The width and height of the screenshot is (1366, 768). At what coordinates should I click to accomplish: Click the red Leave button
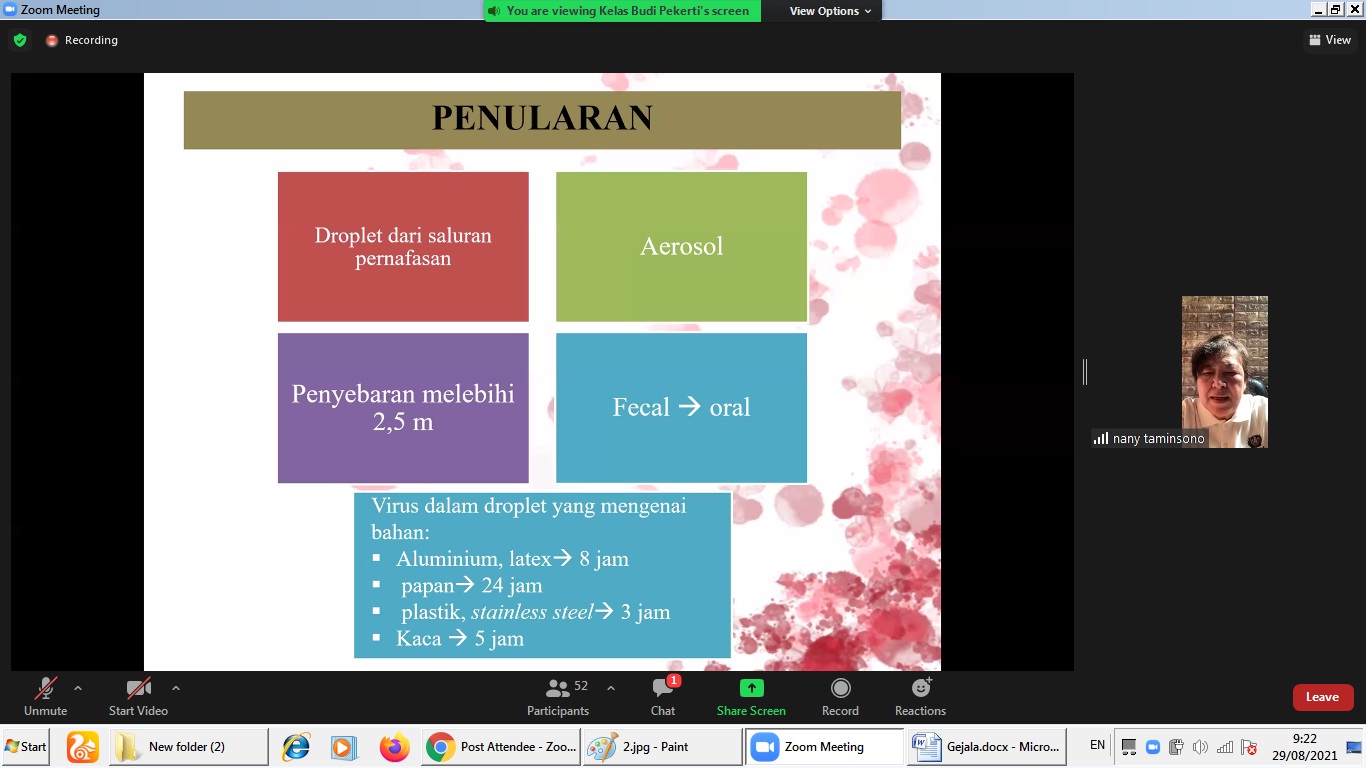pyautogui.click(x=1322, y=697)
